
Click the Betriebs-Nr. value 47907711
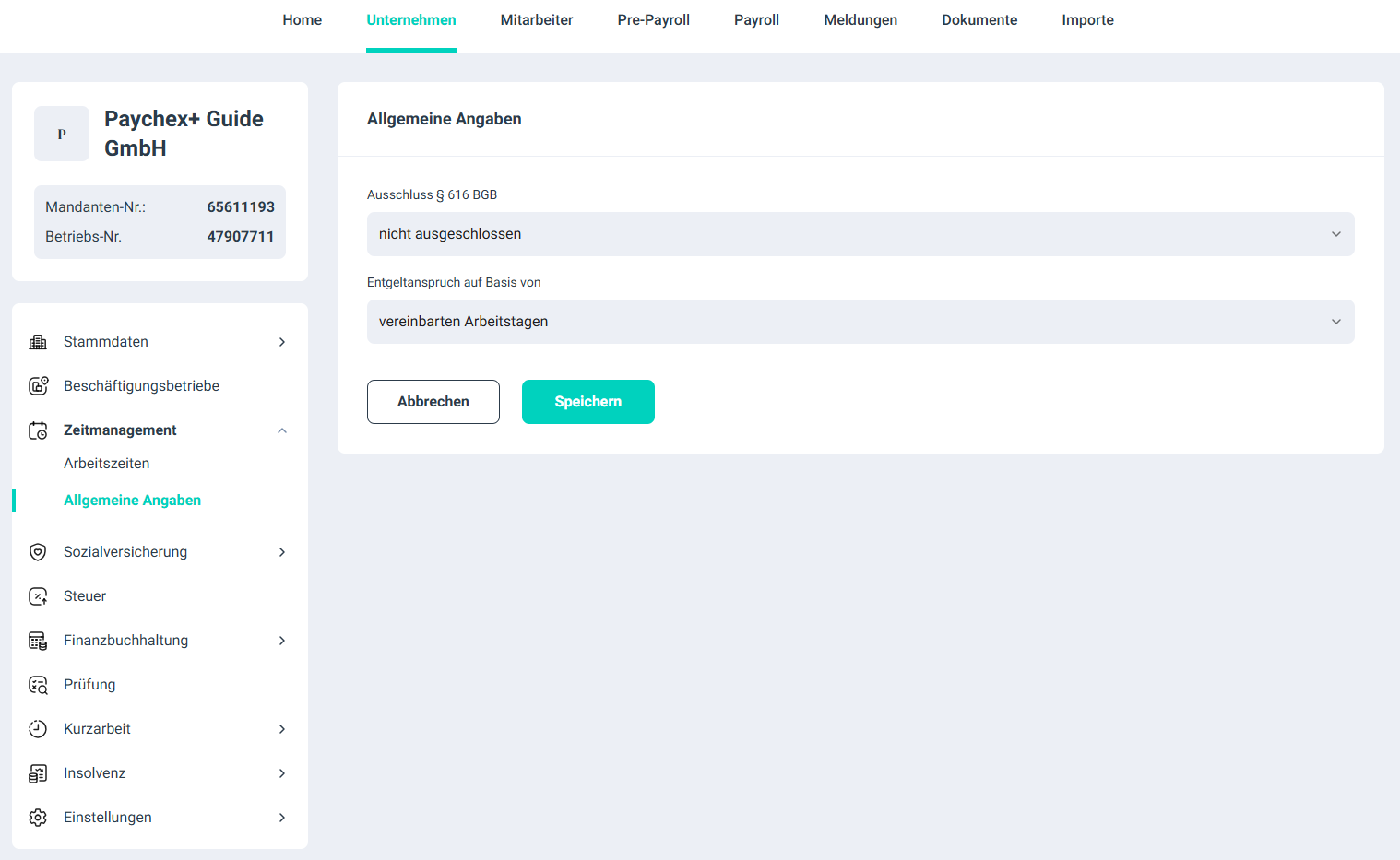tap(241, 237)
